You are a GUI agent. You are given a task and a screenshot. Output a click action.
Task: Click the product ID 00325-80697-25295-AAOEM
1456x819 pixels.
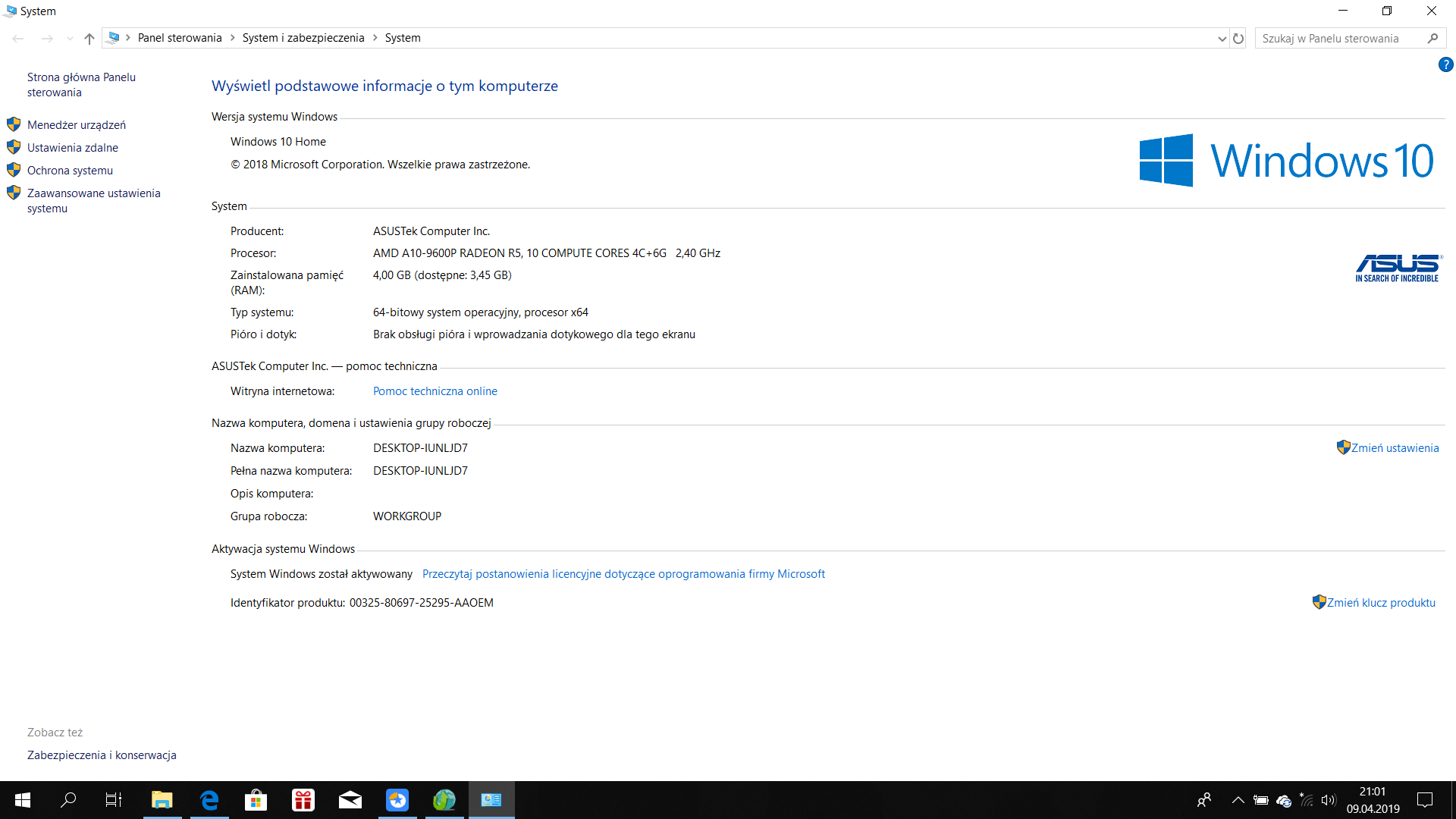coord(422,603)
